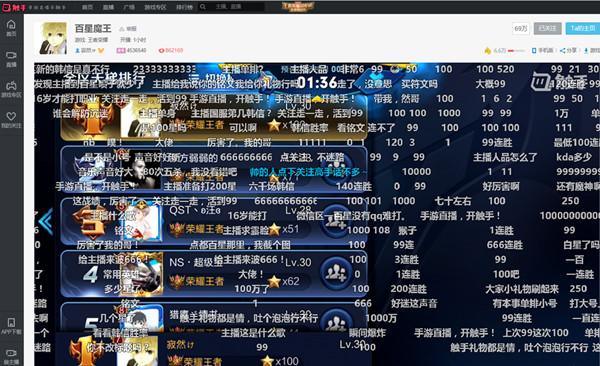Click the search magnifier icon in top bar
600x366 pixels.
(x=203, y=7)
